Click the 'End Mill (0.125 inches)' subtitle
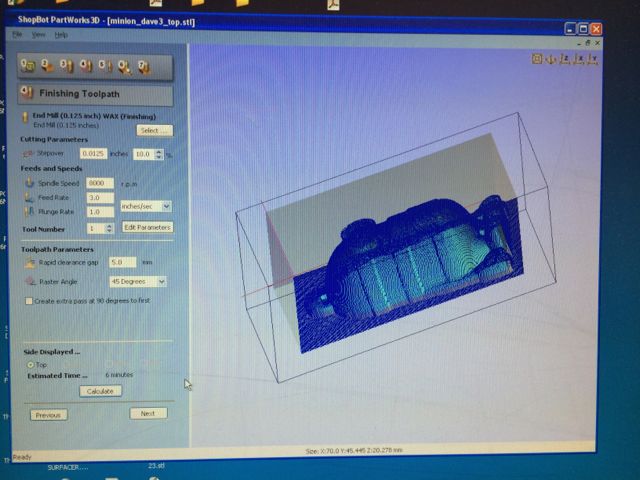Viewport: 640px width, 480px height. (66, 125)
